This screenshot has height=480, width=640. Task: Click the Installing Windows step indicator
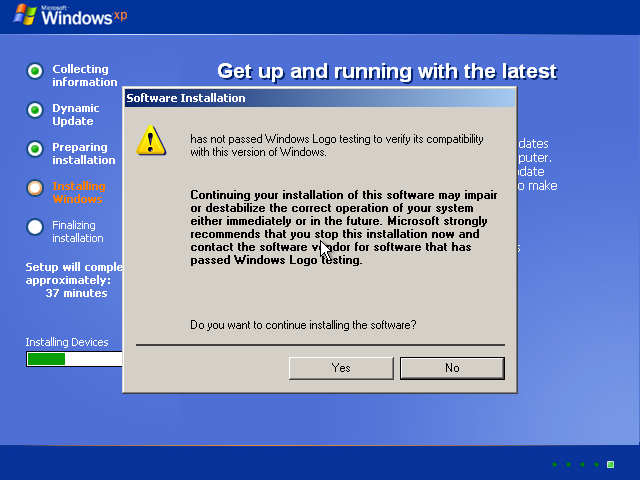[35, 188]
